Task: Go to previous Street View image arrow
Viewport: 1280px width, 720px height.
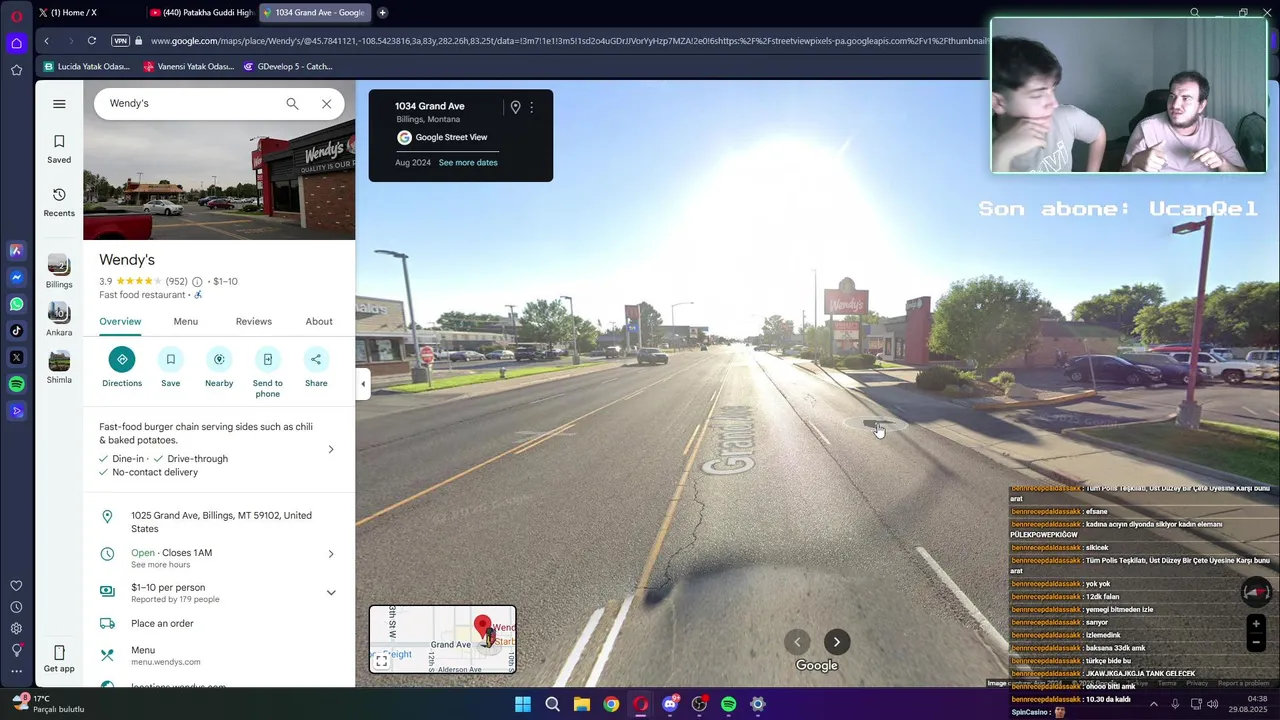Action: pos(797,642)
